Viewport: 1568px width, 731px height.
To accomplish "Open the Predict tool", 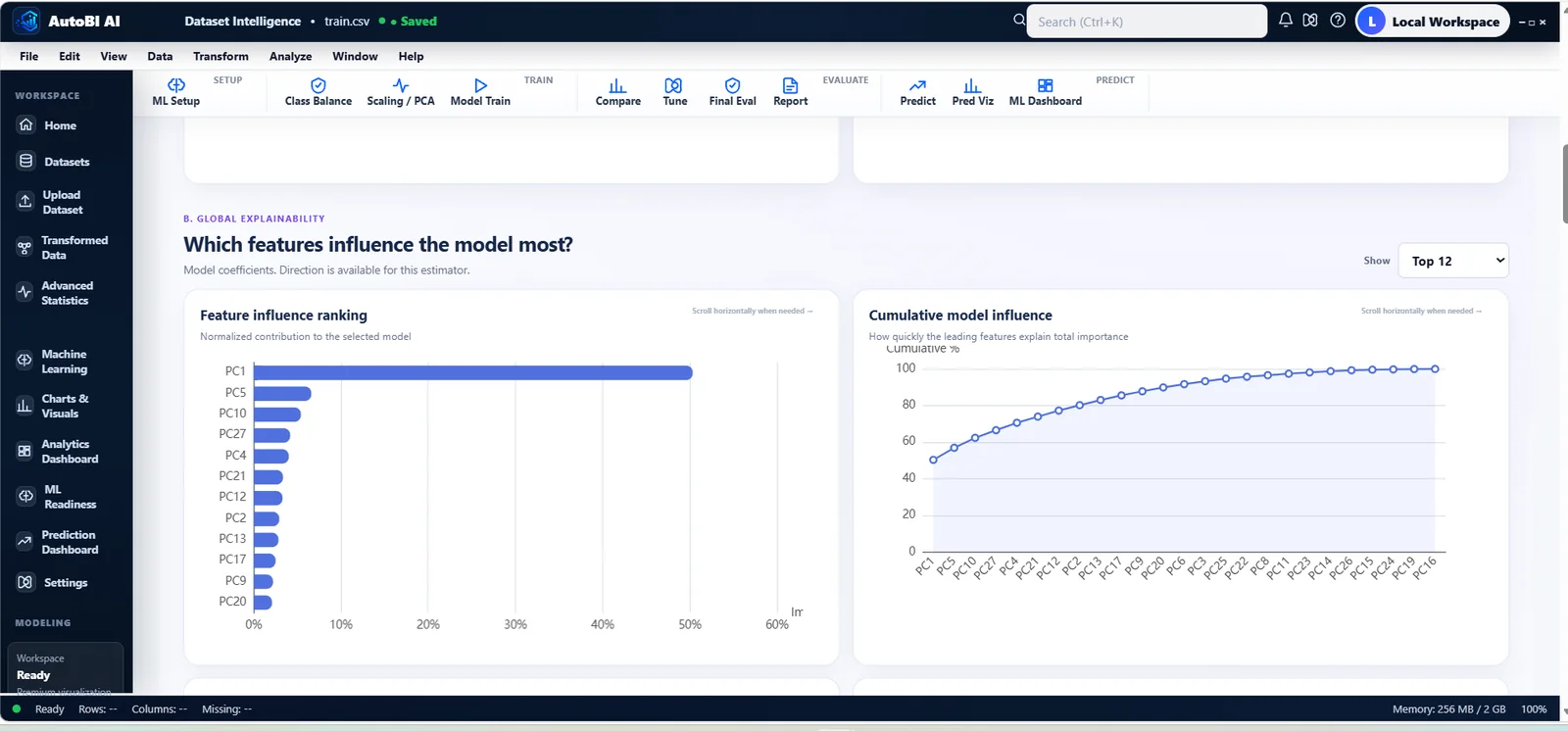I will [918, 92].
